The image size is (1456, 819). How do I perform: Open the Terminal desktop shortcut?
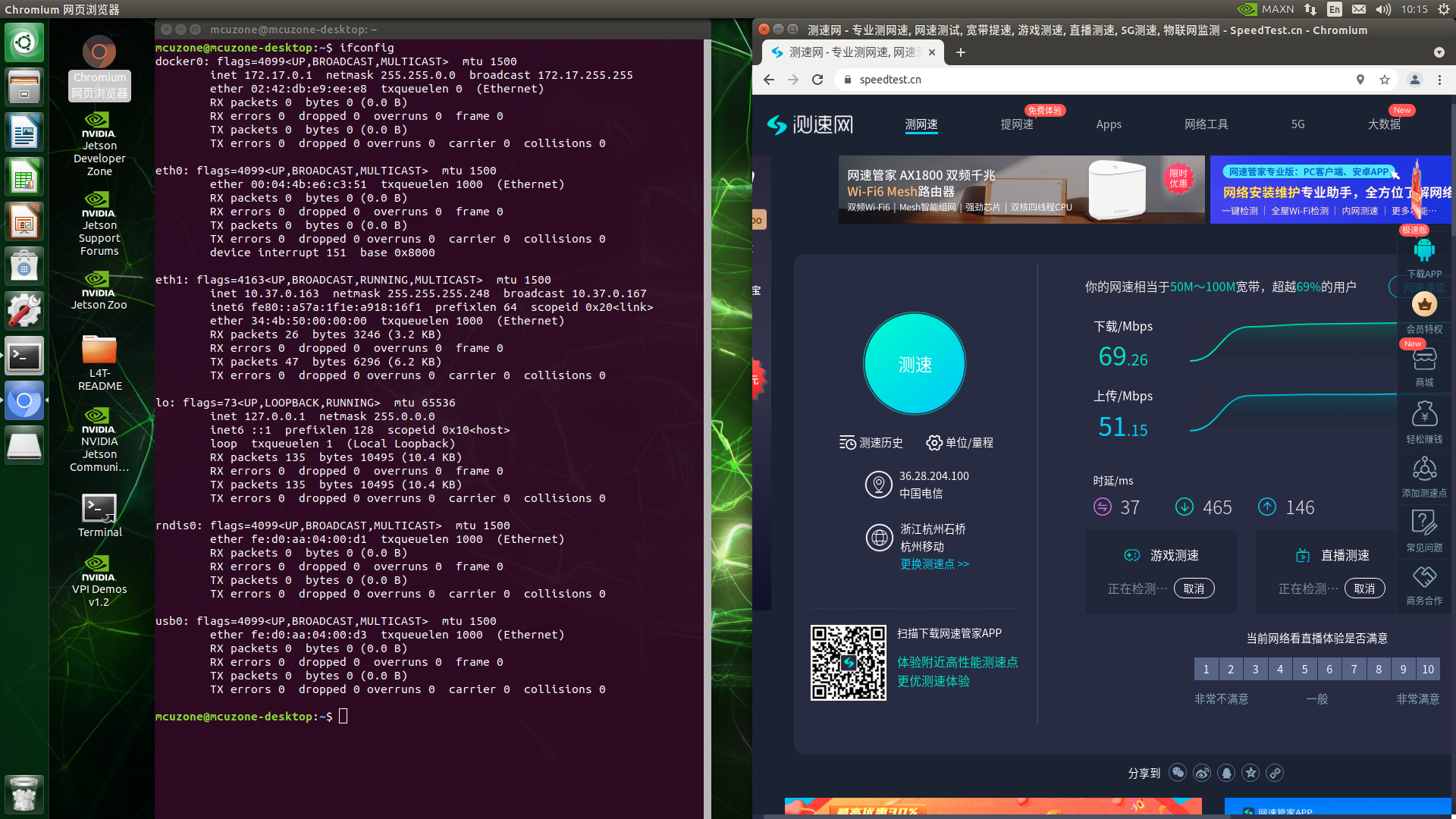[x=99, y=516]
